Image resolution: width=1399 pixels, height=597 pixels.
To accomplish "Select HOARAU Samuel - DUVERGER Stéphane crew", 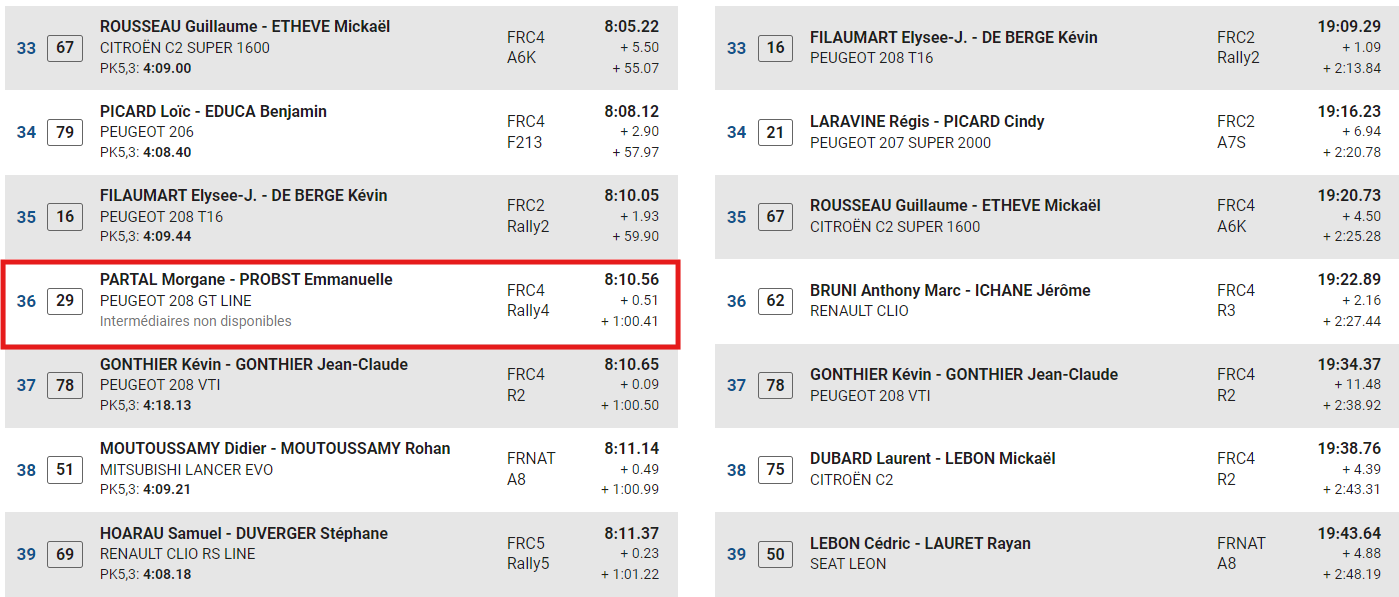I will [244, 533].
